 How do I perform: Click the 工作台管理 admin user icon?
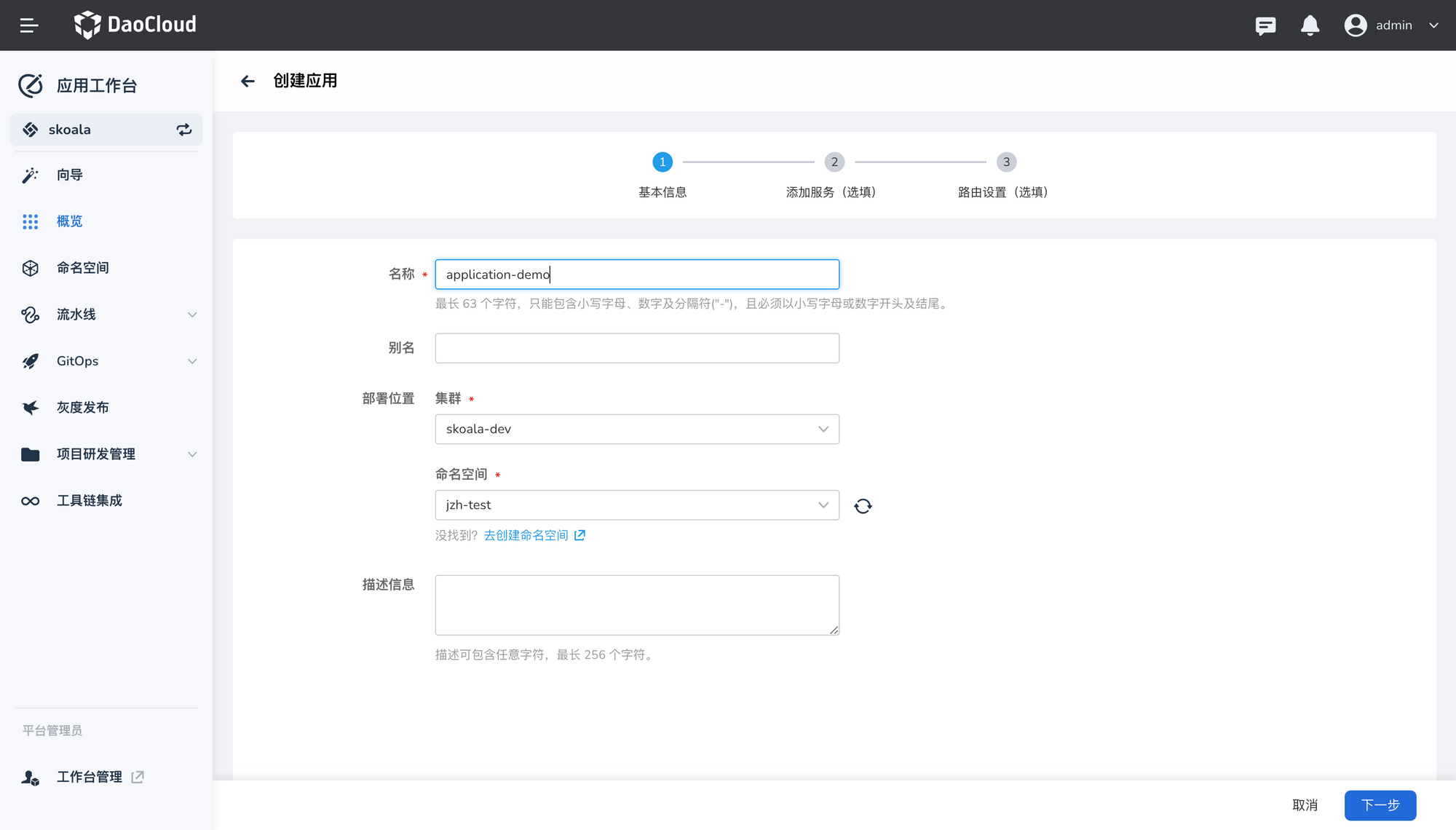point(30,778)
